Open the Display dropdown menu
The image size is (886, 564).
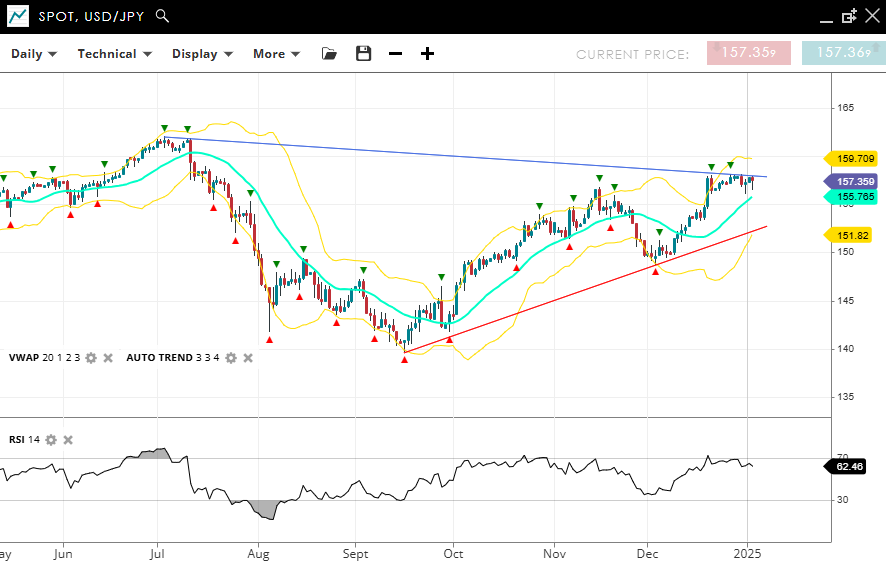tap(202, 54)
